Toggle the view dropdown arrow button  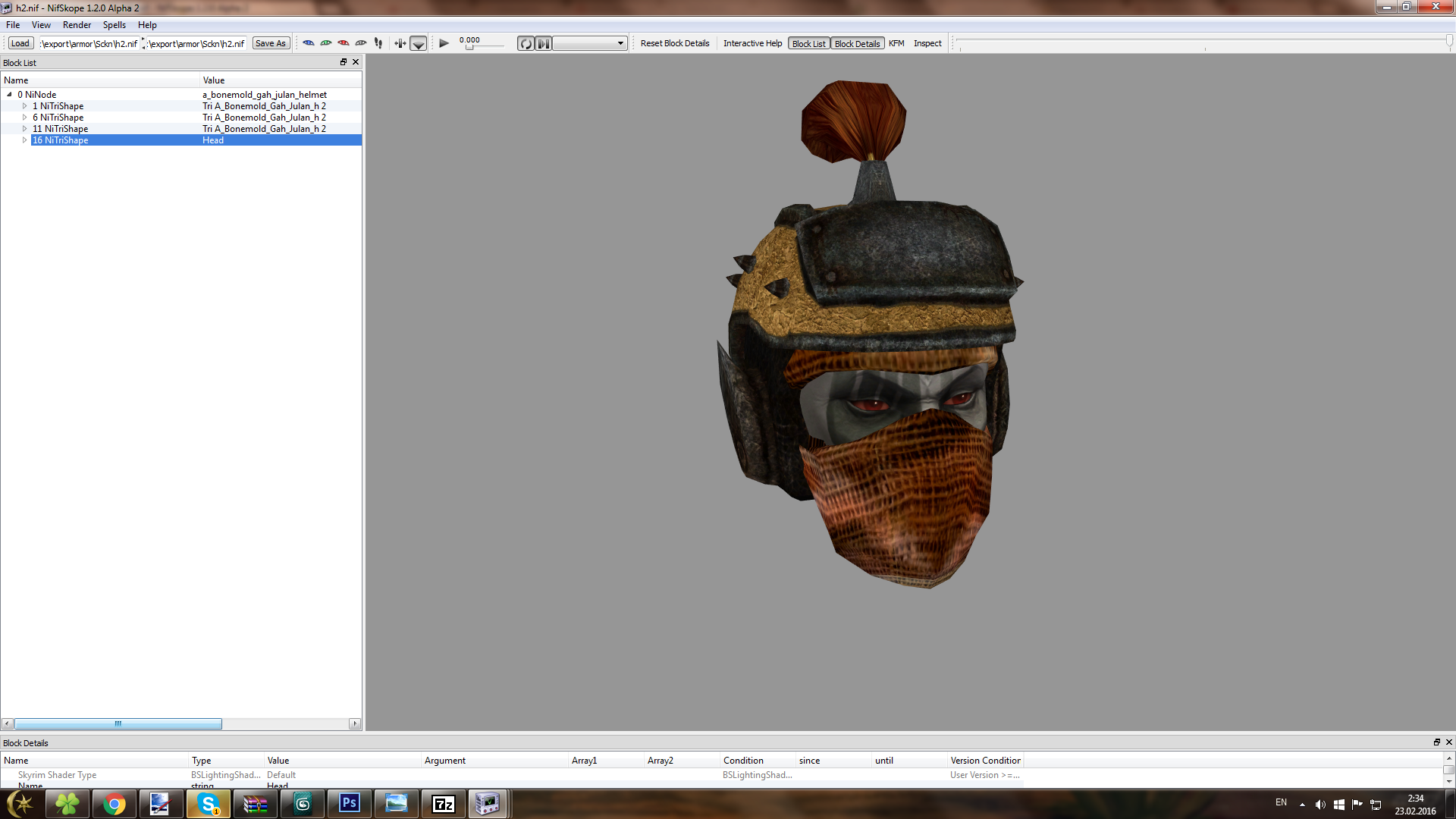(x=418, y=43)
